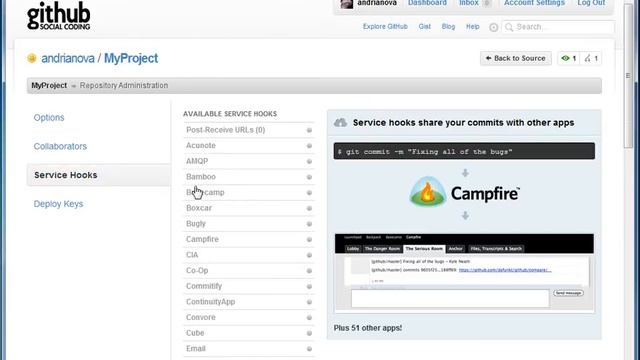The height and width of the screenshot is (360, 640).
Task: Click the andrianova user avatar
Action: click(347, 4)
